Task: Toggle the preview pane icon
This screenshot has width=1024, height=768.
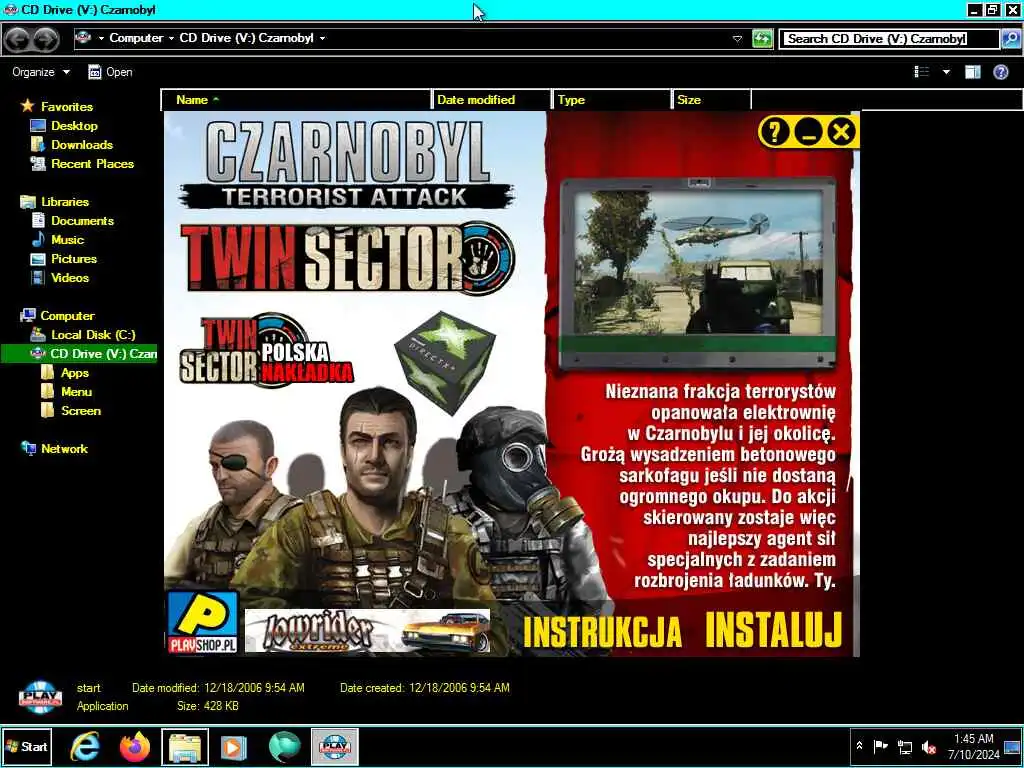Action: [972, 72]
